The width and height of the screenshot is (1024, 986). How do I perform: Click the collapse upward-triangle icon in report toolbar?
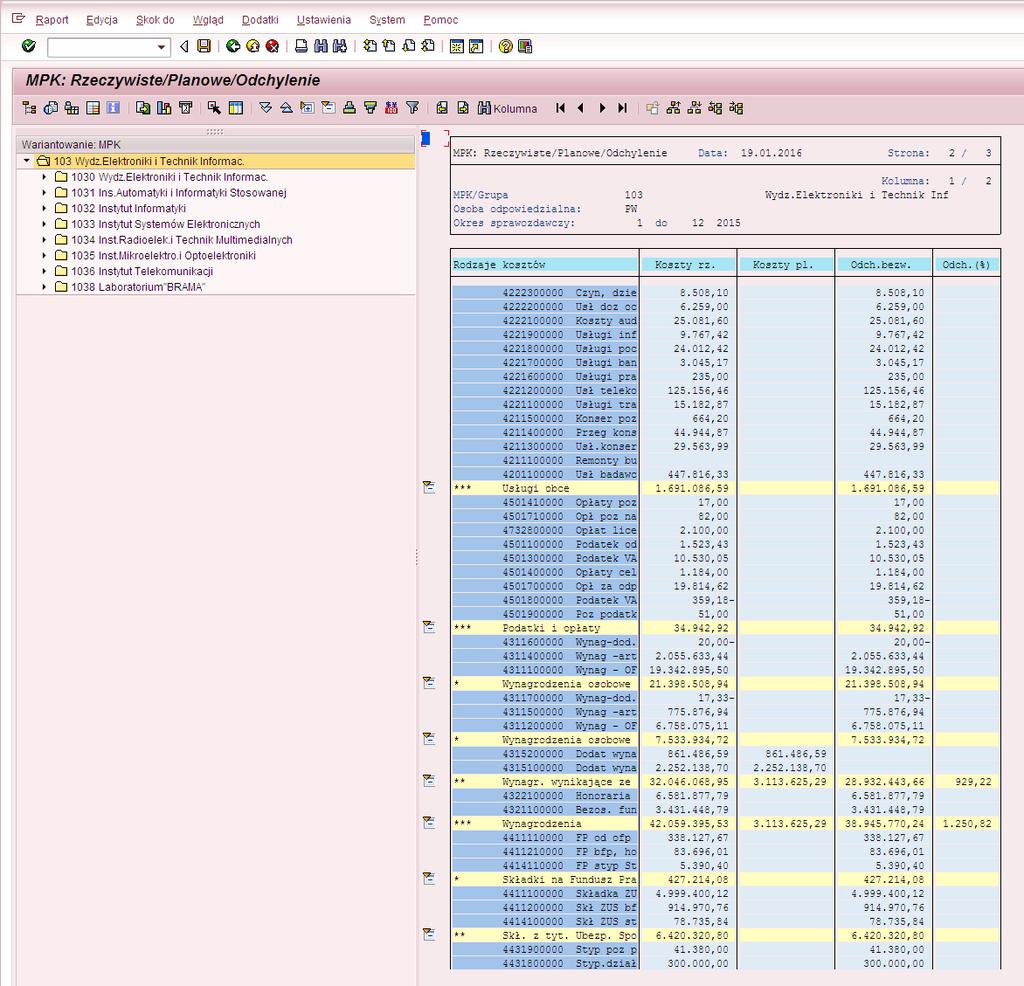[x=286, y=108]
